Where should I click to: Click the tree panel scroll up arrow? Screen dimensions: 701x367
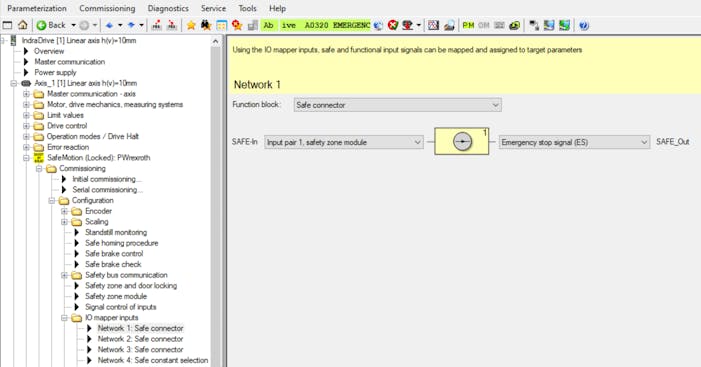click(215, 42)
